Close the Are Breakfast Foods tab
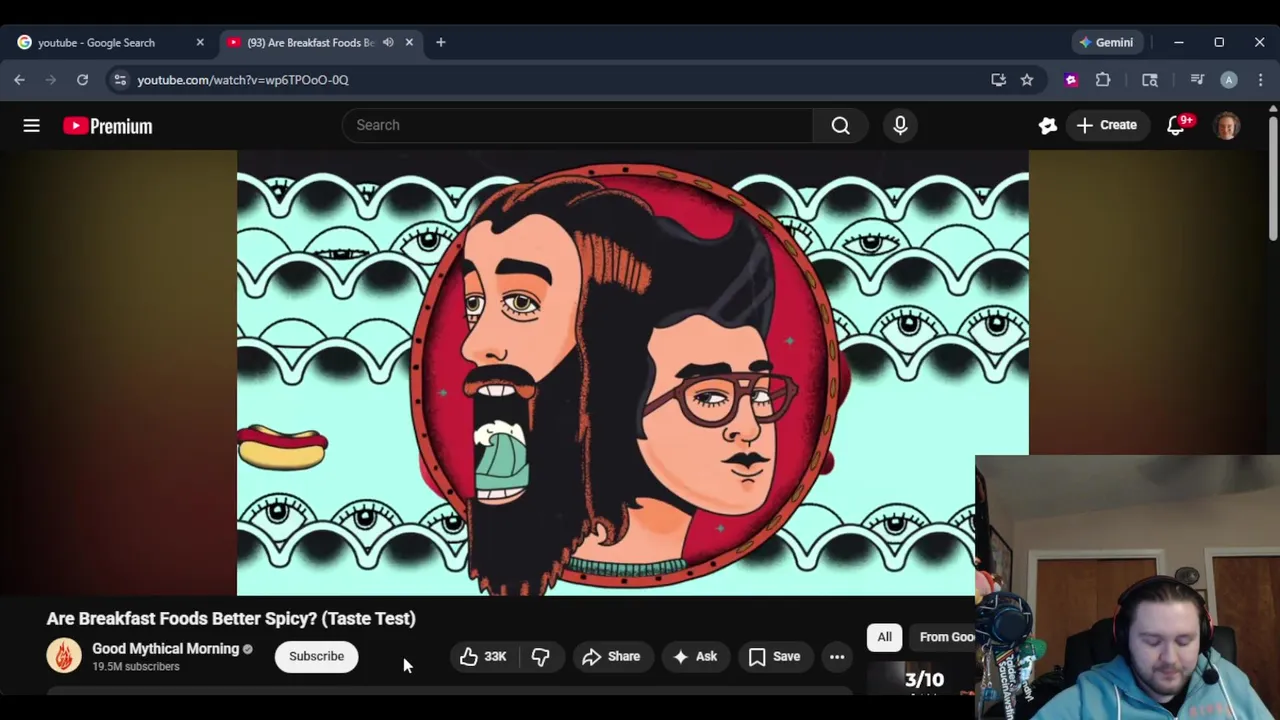The image size is (1280, 720). 409,42
